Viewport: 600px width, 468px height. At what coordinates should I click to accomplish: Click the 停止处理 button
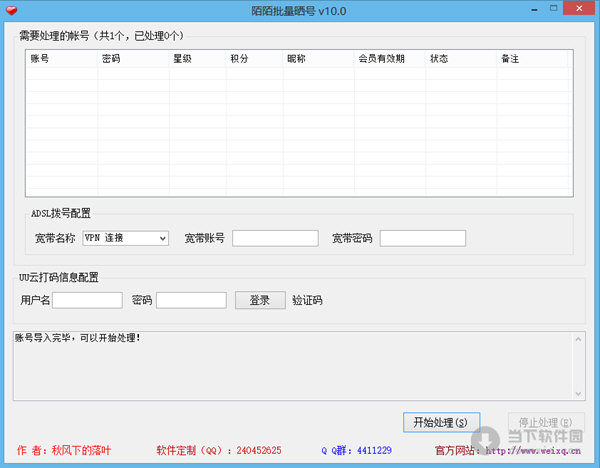point(545,423)
